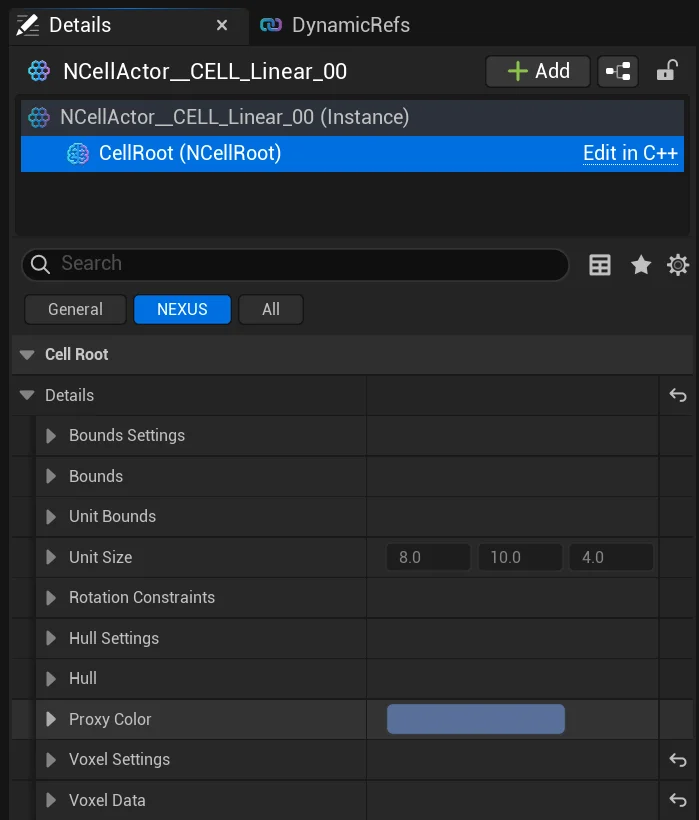The width and height of the screenshot is (699, 820).
Task: Click the CellRoot component brain icon
Action: 78,153
